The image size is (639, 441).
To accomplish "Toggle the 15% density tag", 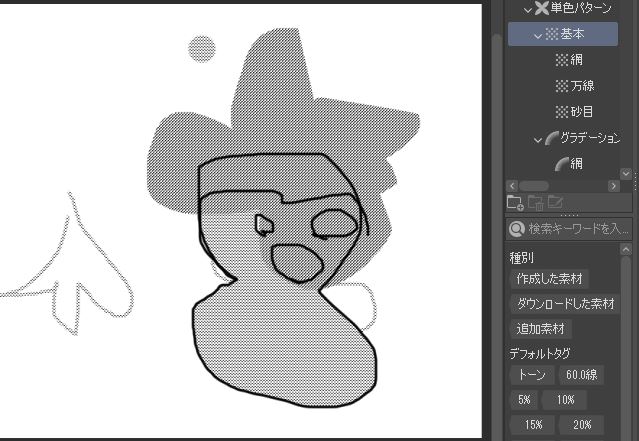I will pos(532,425).
